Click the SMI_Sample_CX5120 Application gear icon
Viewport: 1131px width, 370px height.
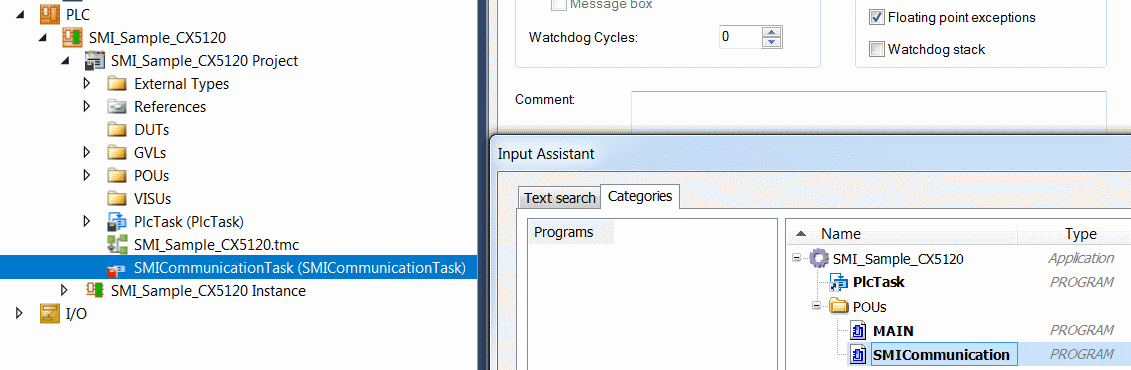(x=819, y=258)
